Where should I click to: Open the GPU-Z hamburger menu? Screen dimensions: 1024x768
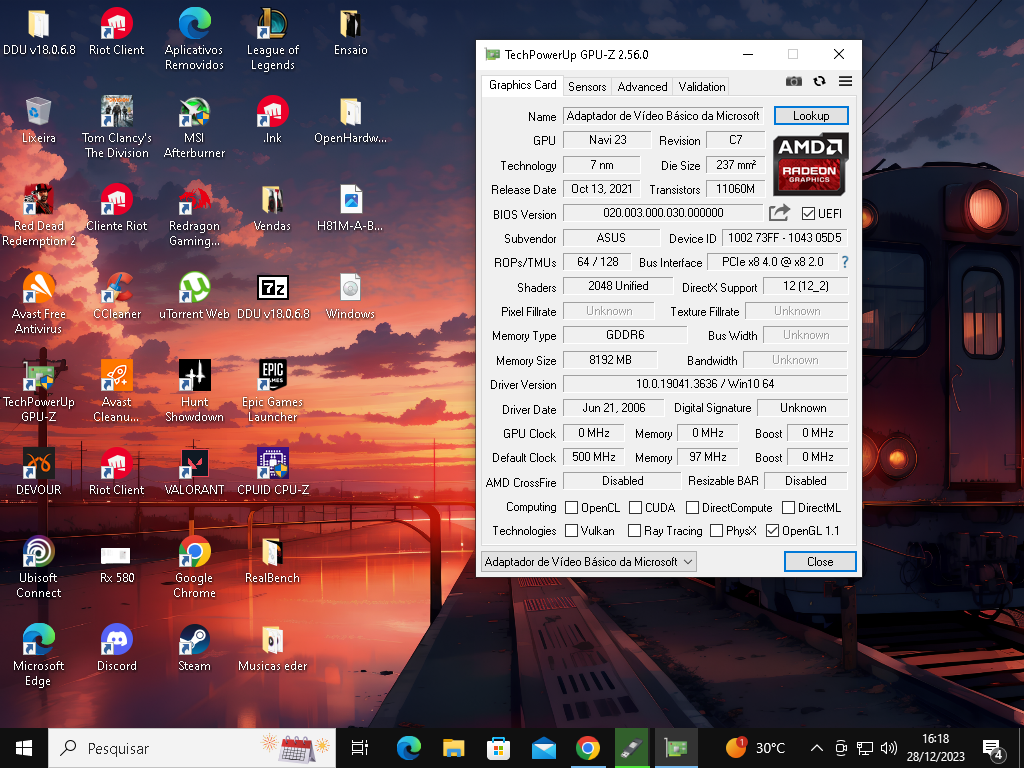(x=845, y=81)
